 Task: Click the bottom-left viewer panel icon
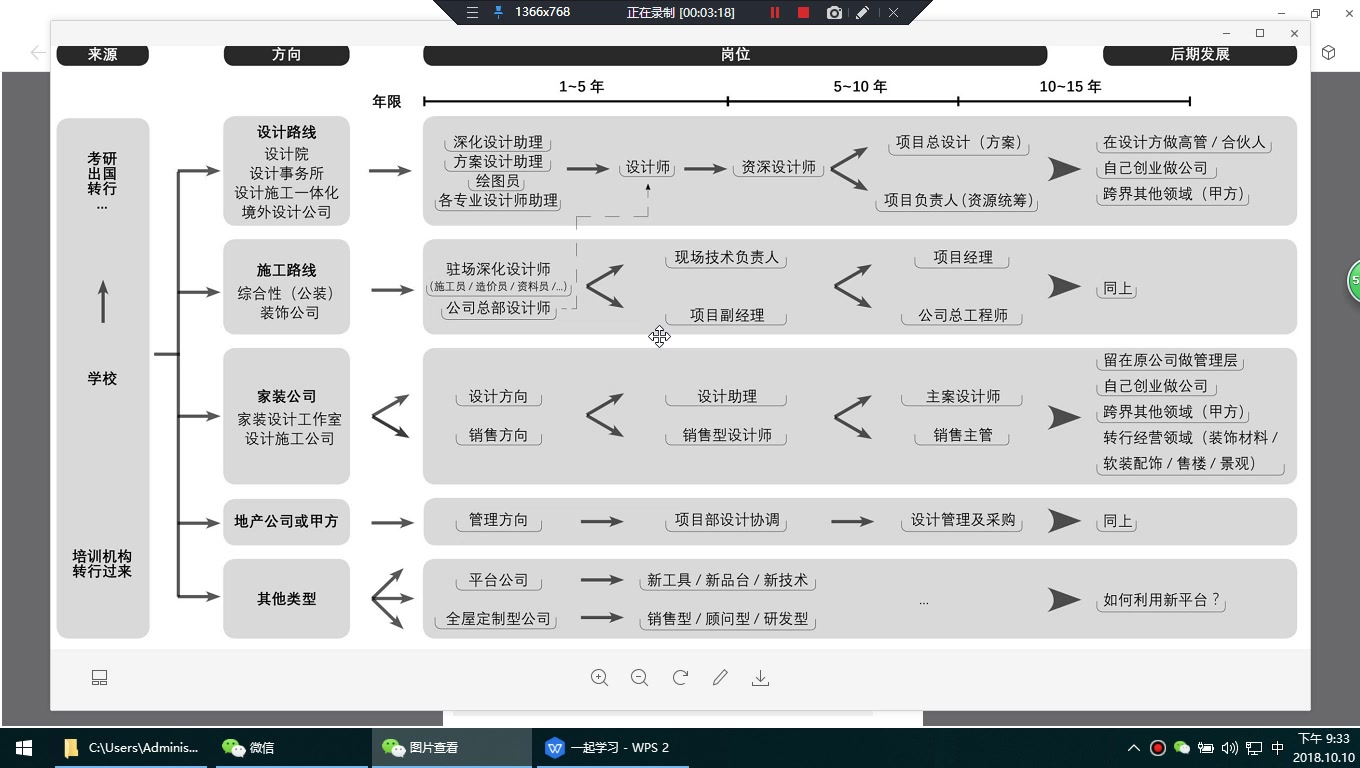tap(99, 678)
